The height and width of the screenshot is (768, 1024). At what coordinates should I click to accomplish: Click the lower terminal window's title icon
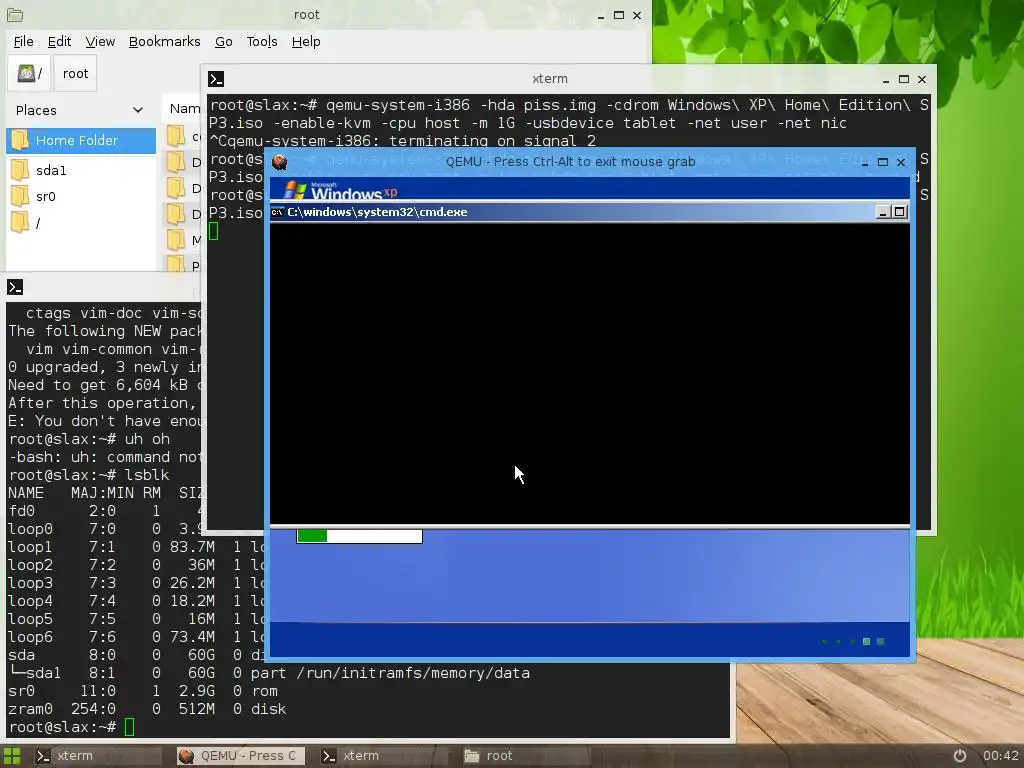[15, 287]
